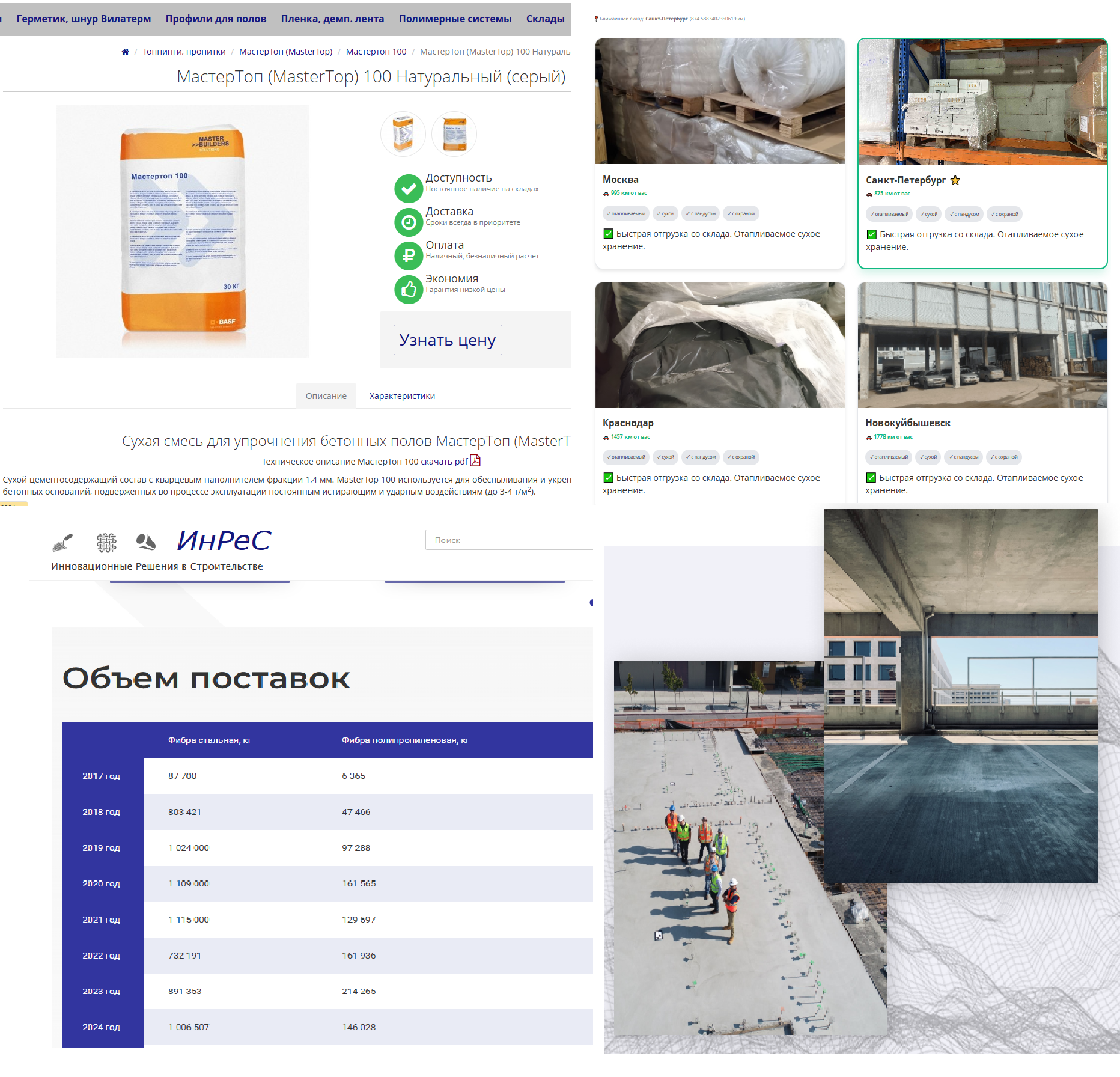The width and height of the screenshot is (1120, 1077).
Task: Click the green Экономия thumbs-up icon
Action: pyautogui.click(x=409, y=290)
